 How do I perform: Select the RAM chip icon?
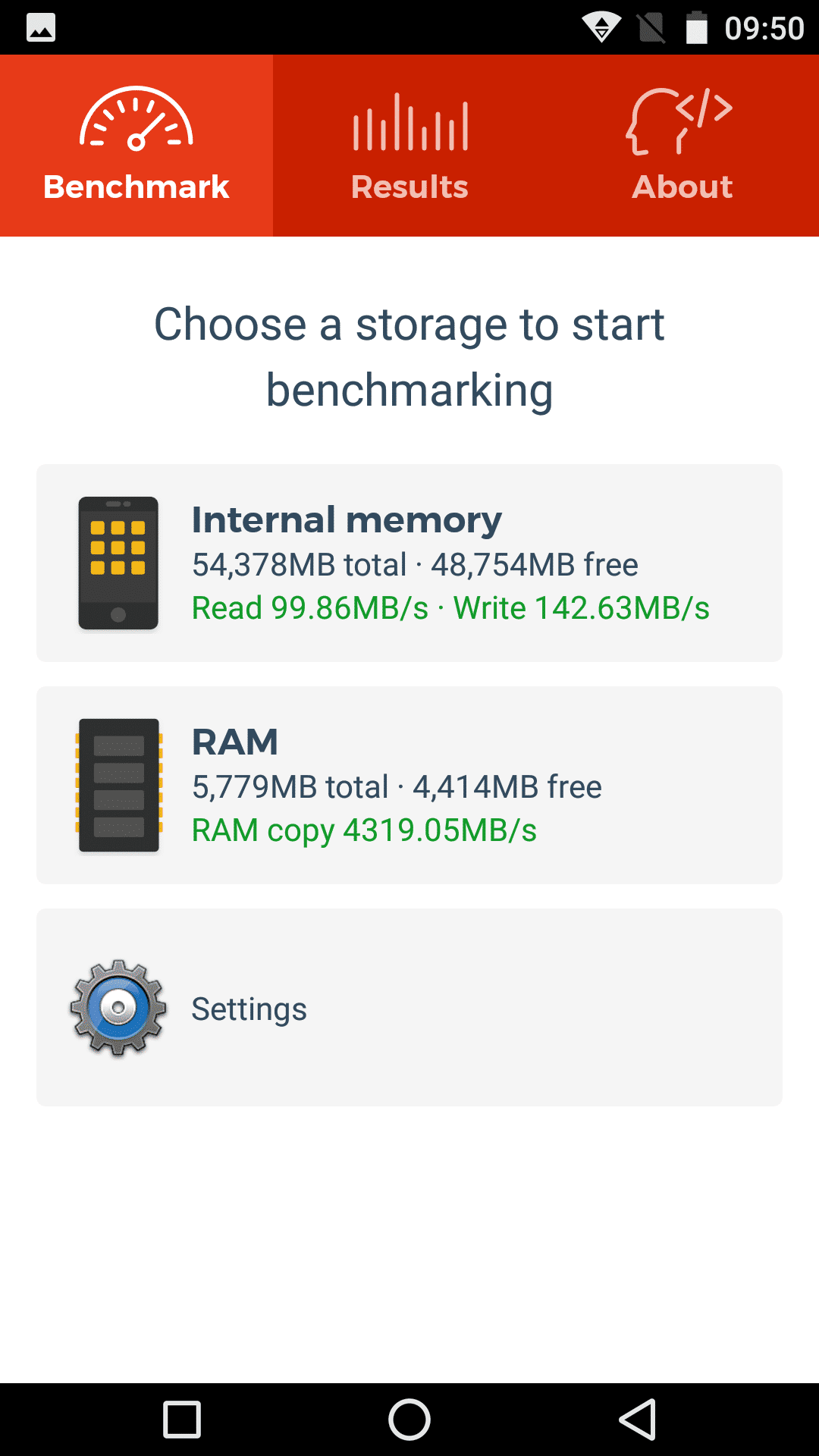[118, 785]
